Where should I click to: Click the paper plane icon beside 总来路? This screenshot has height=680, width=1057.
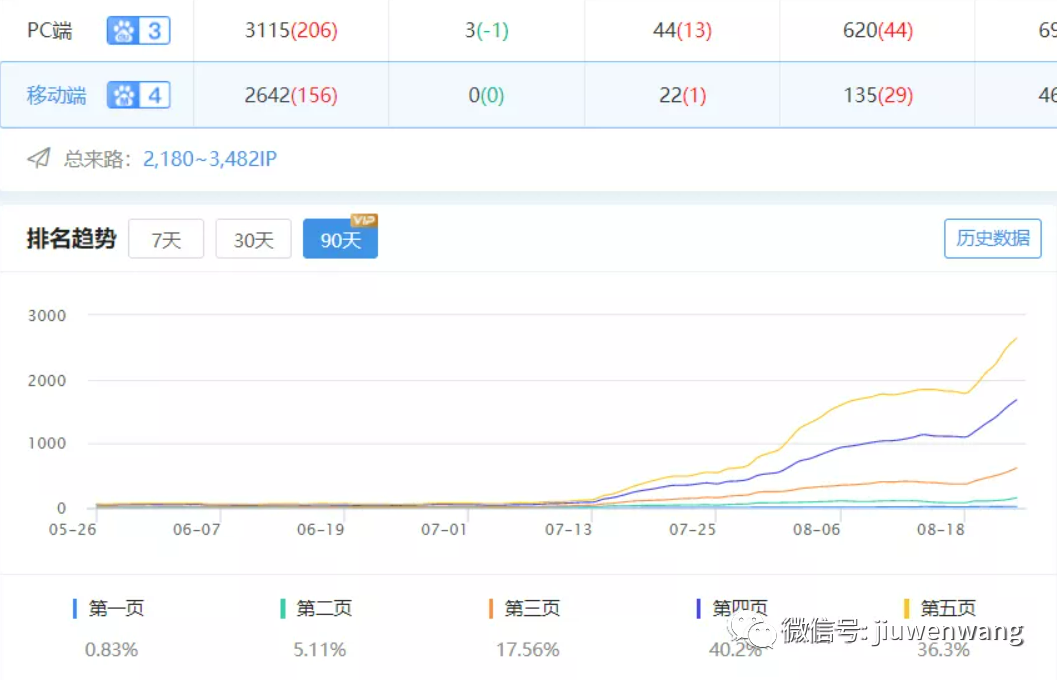39,158
